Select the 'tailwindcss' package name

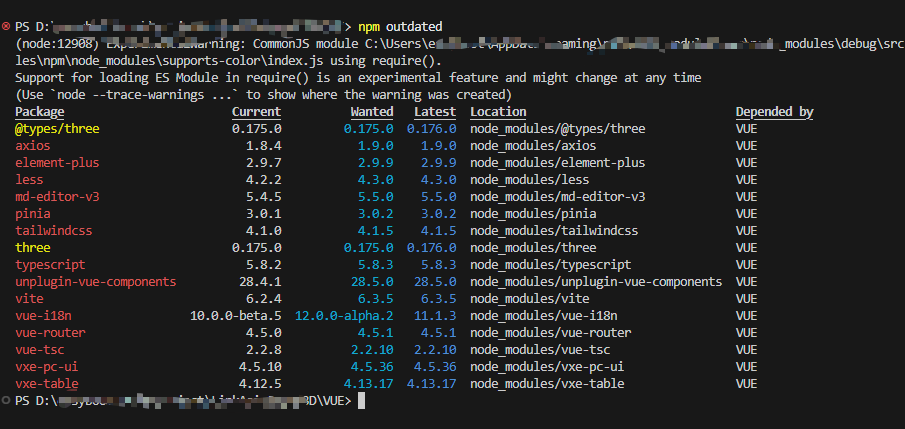54,231
